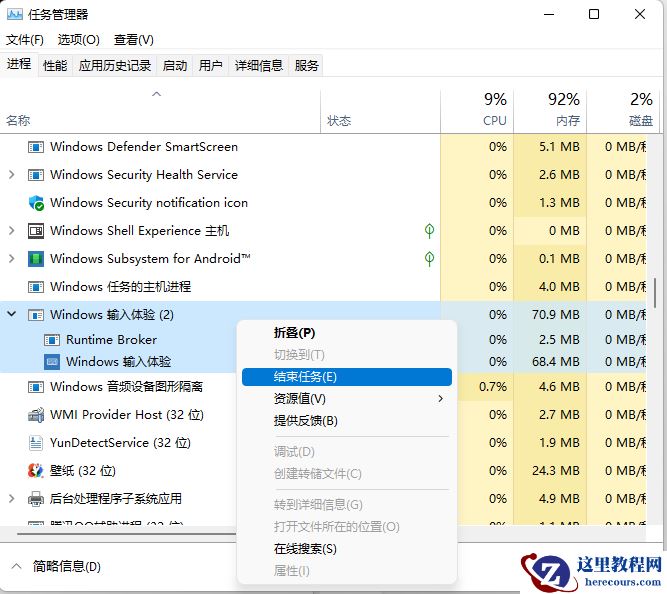Viewport: 667px width, 594px height.
Task: Click the horizontal scrollbar at bottom
Action: [x=127, y=534]
